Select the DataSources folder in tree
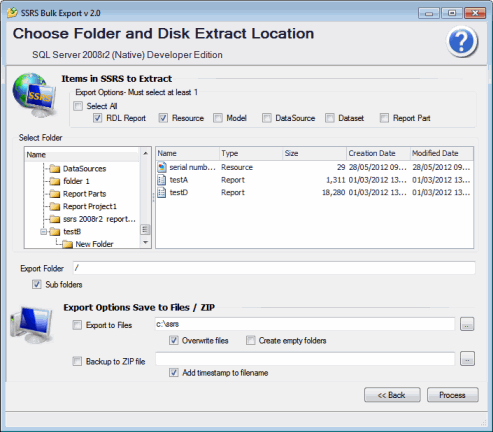This screenshot has width=493, height=432. click(x=85, y=169)
